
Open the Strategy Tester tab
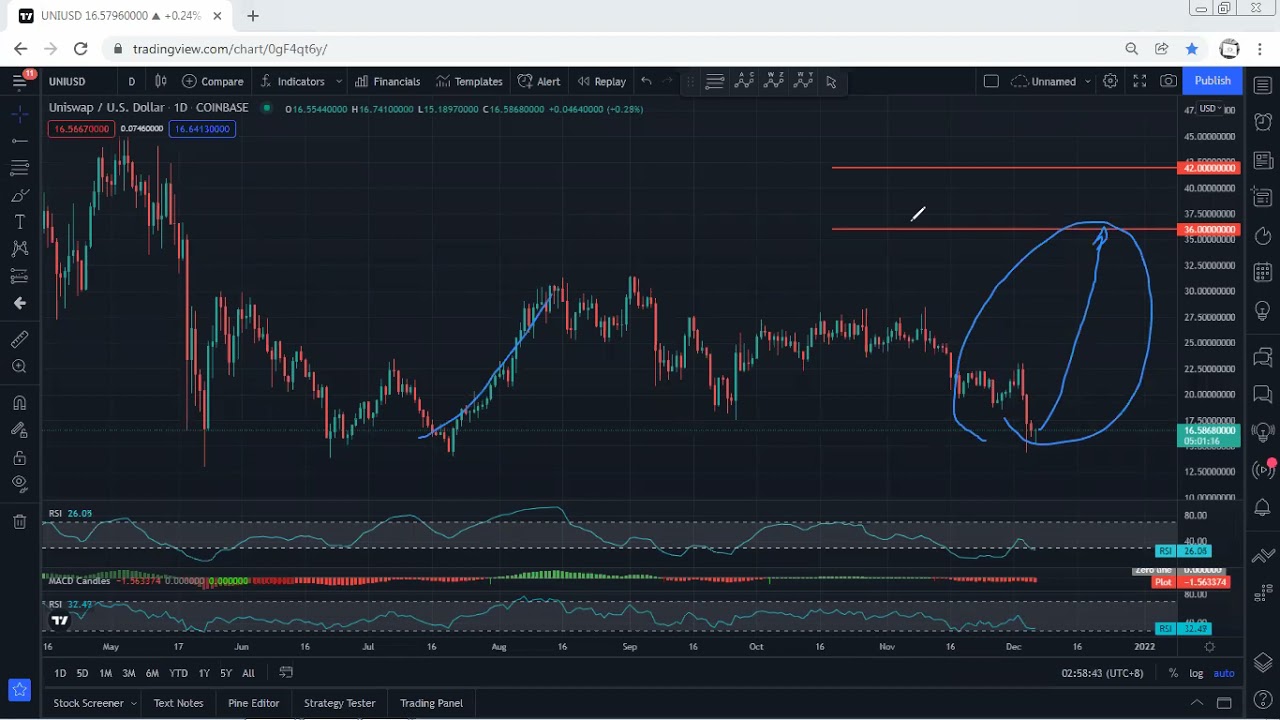click(339, 703)
